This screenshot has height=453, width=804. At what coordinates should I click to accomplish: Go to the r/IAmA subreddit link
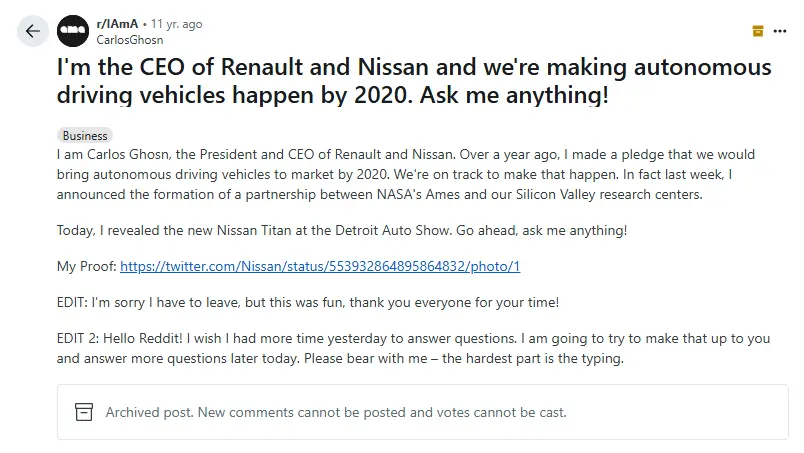[118, 22]
